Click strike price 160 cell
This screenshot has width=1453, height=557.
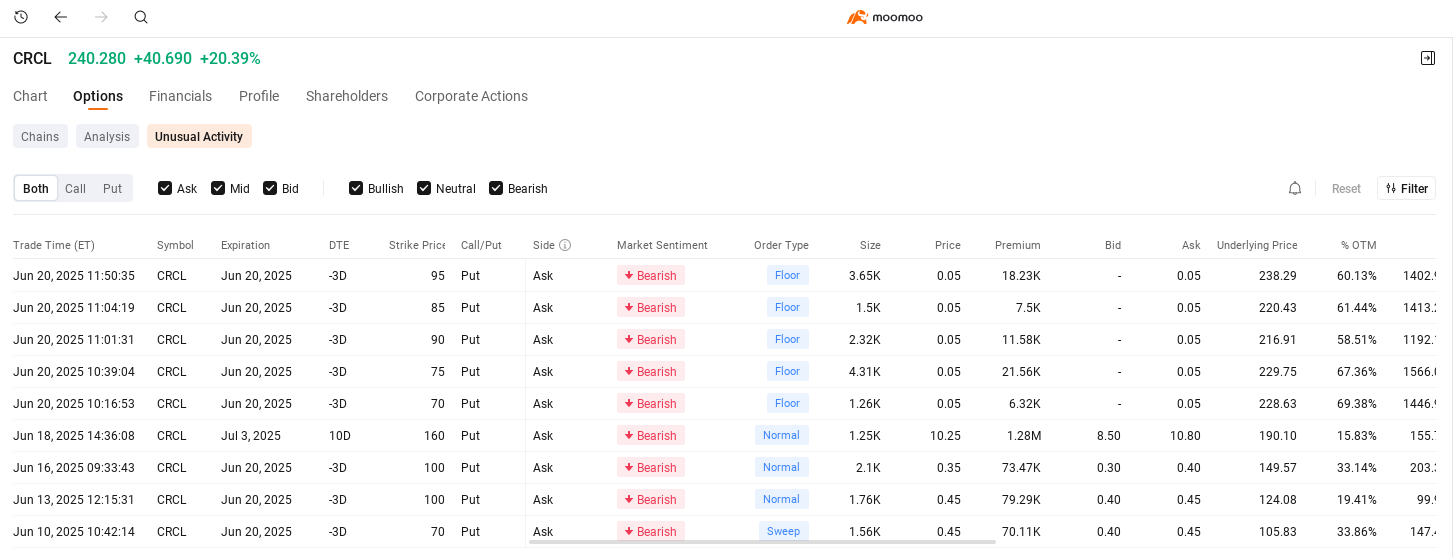434,435
